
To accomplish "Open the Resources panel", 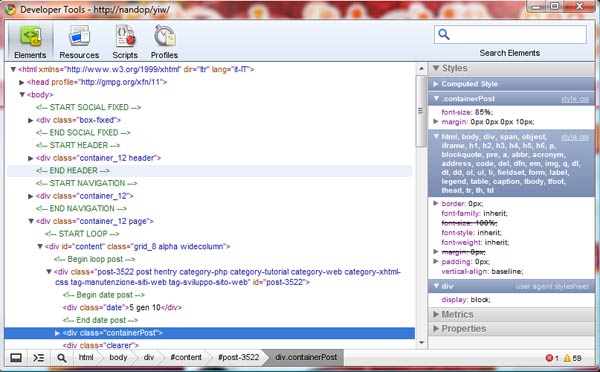I will tap(79, 42).
